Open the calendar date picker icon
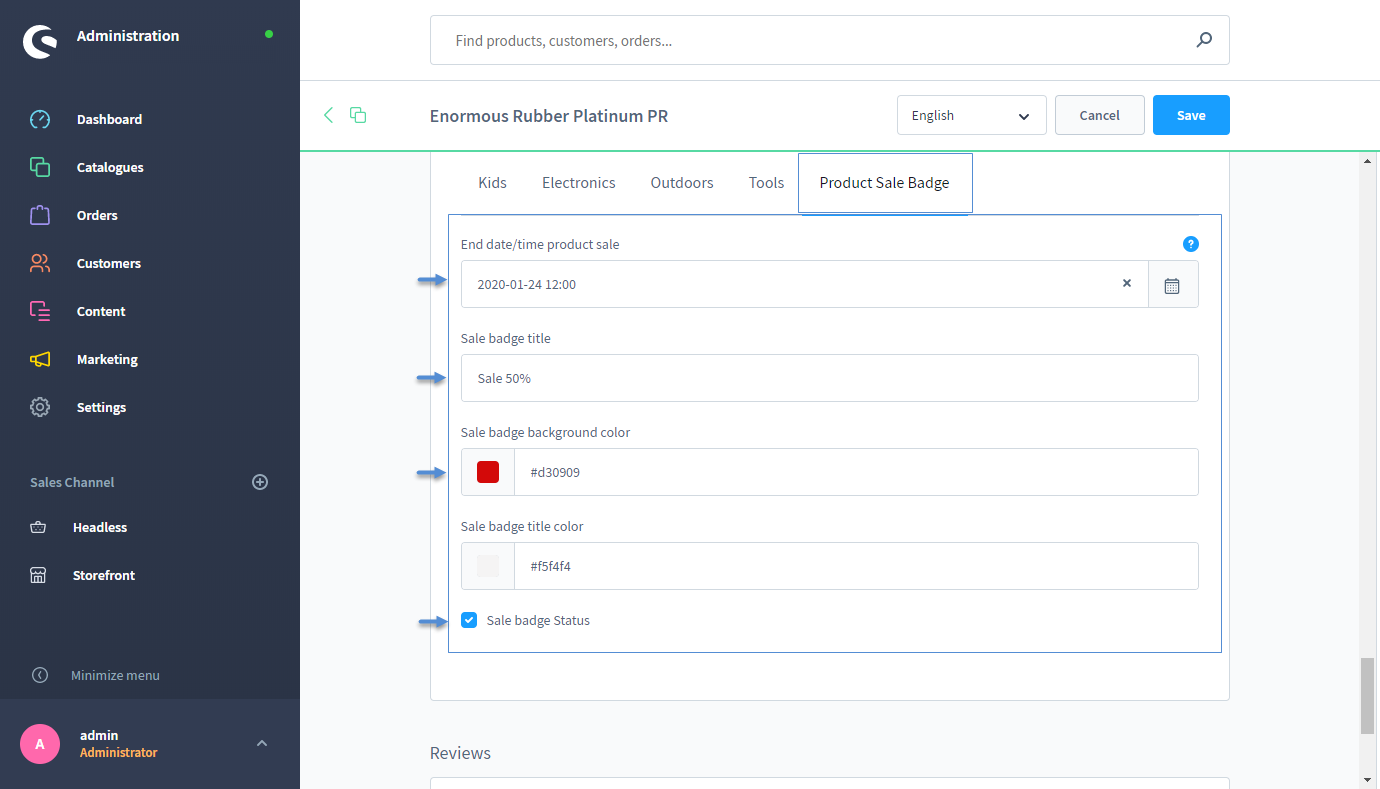This screenshot has height=789, width=1380. [1172, 285]
